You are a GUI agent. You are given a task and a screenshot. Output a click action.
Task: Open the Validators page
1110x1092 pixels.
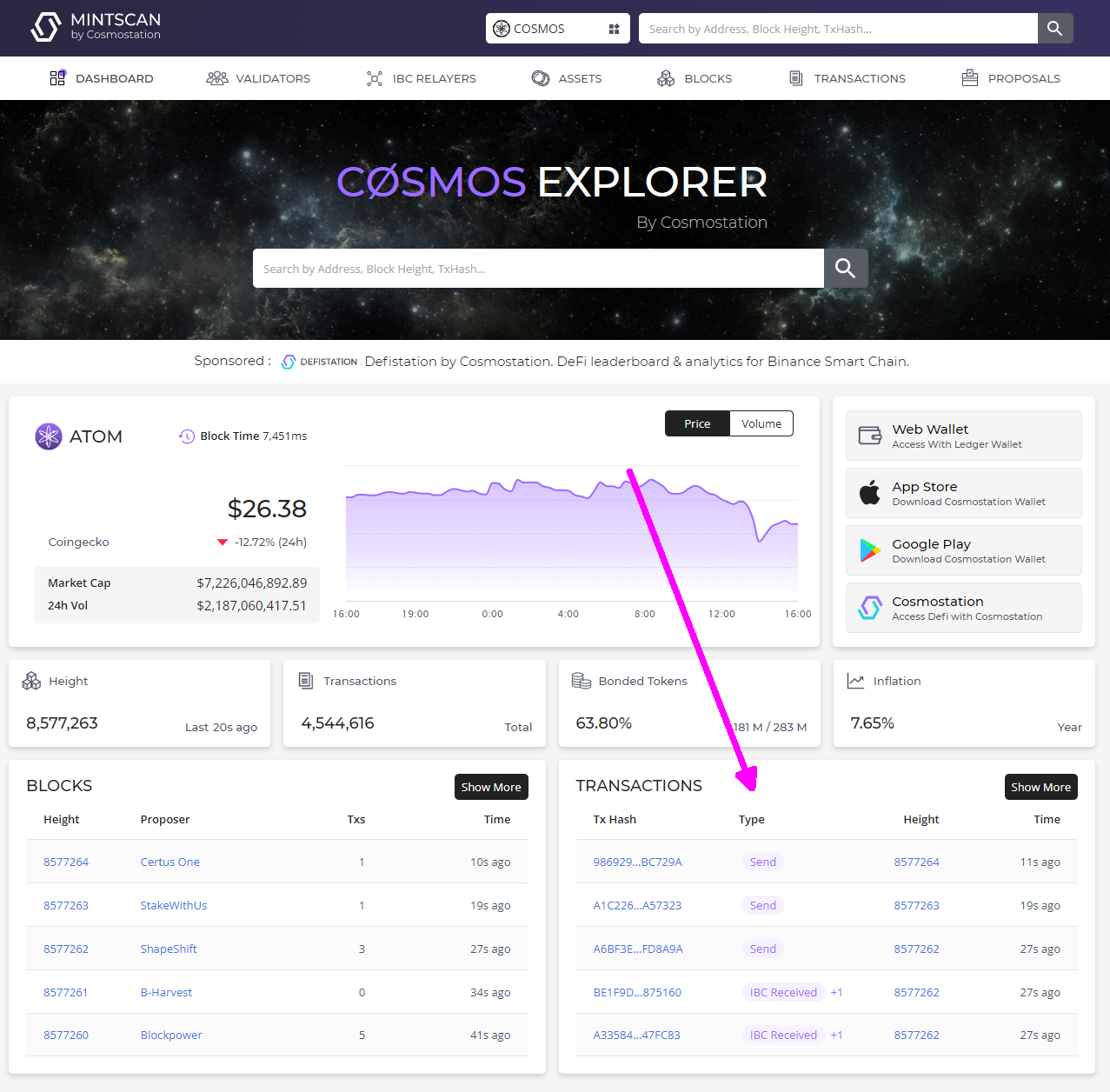258,78
